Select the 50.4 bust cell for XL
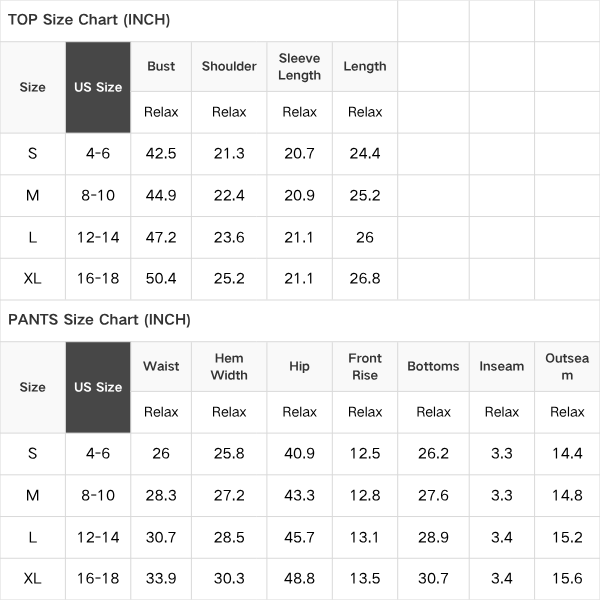Screen dimensions: 600x600 pyautogui.click(x=161, y=279)
